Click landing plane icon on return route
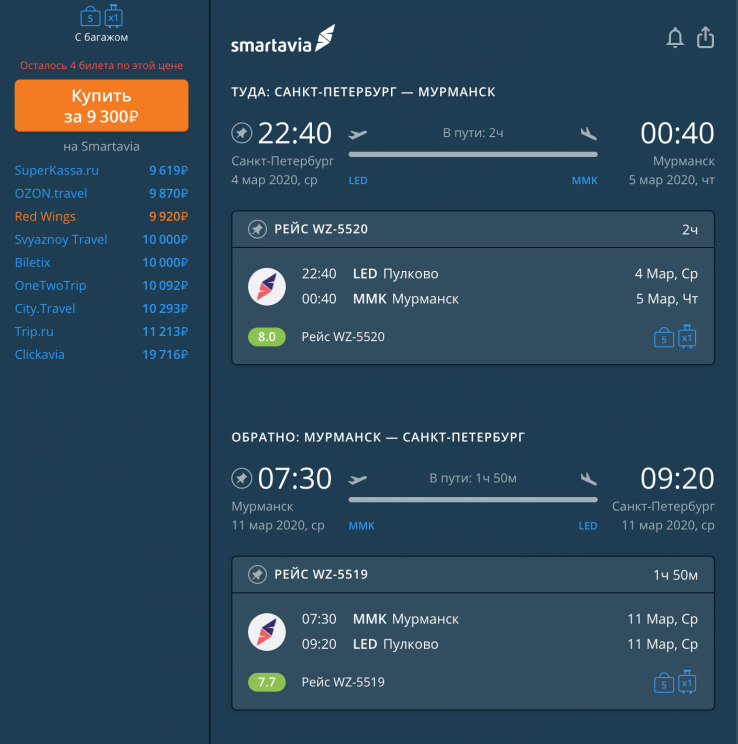The width and height of the screenshot is (738, 744). coord(589,479)
